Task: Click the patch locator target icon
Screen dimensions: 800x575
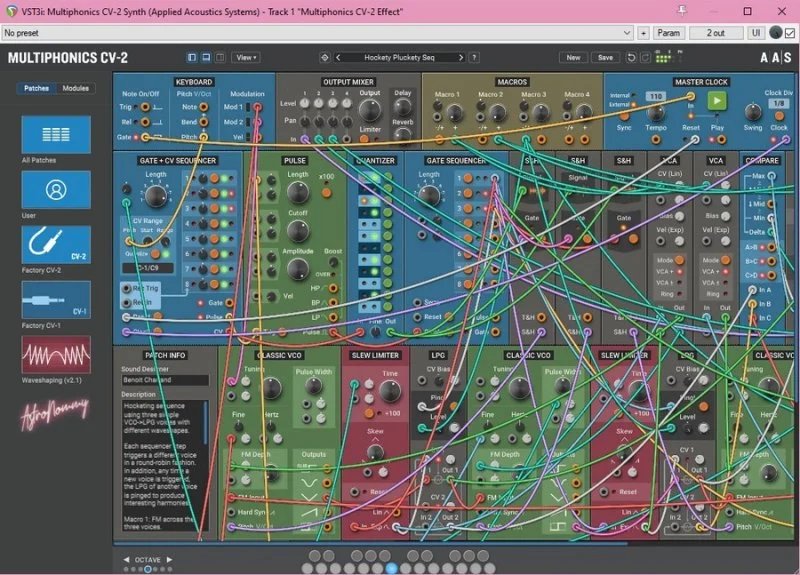Action: [x=324, y=58]
